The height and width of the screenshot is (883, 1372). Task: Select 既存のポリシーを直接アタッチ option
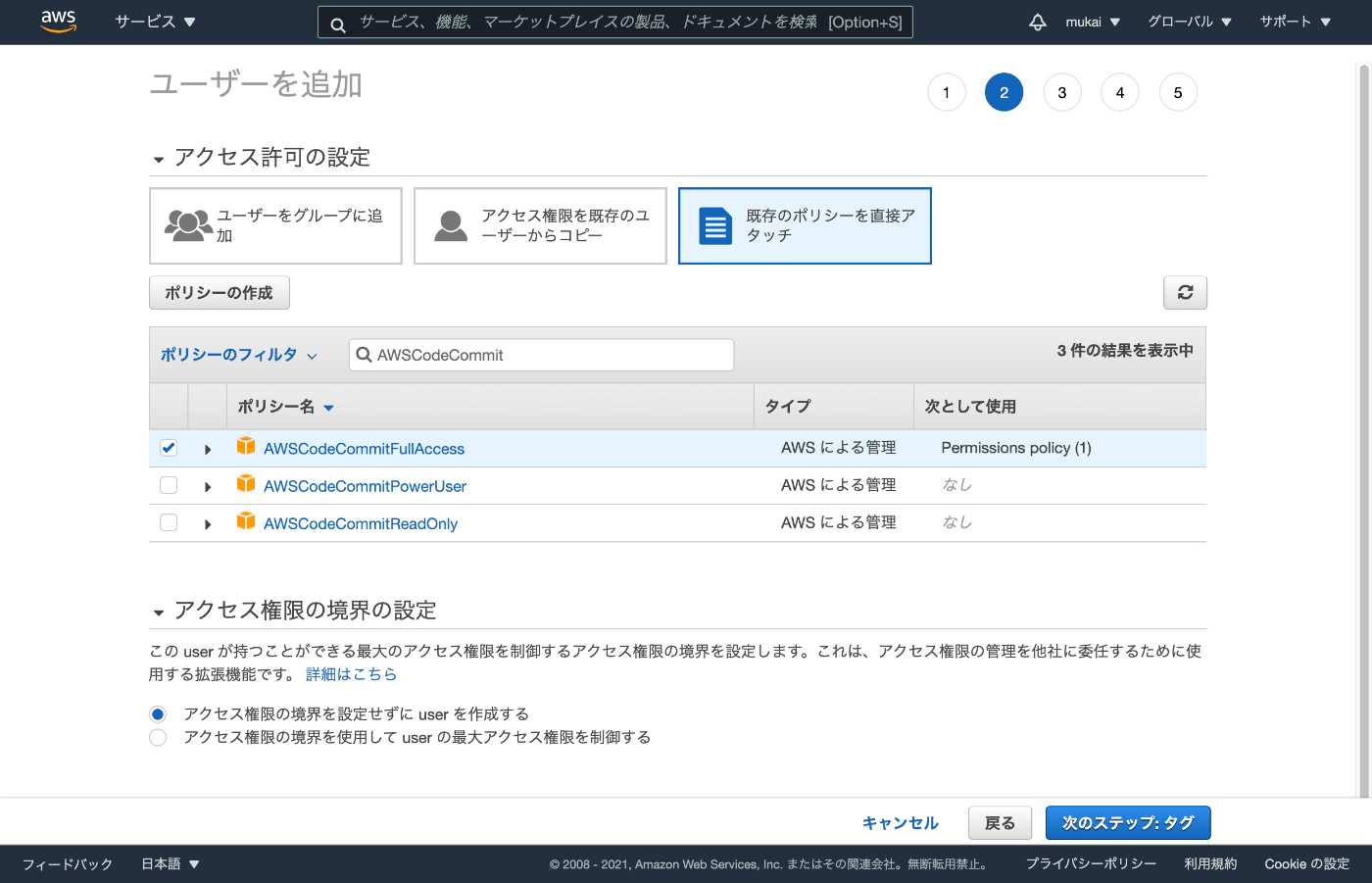pos(805,225)
